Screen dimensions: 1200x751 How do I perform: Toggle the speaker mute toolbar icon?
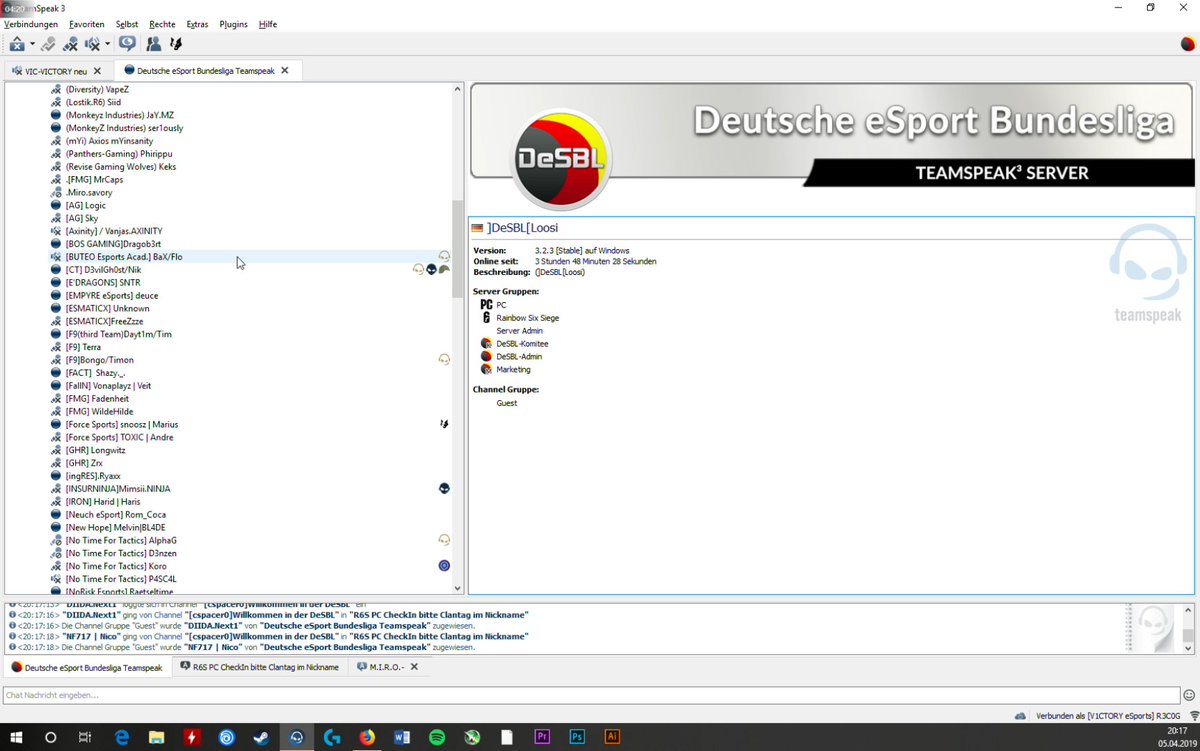point(93,44)
